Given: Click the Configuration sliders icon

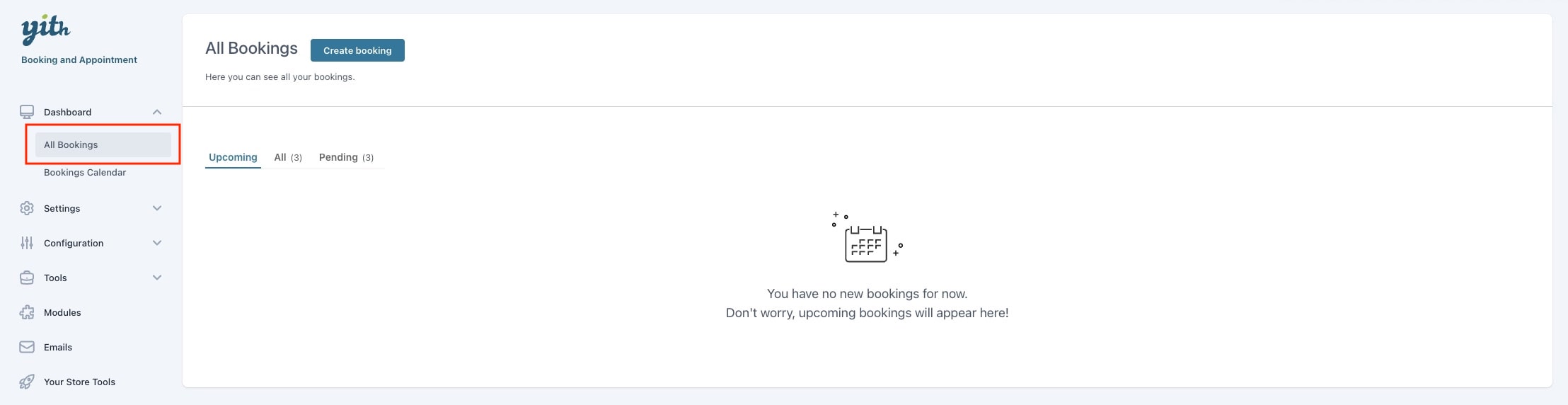Looking at the screenshot, I should point(27,243).
